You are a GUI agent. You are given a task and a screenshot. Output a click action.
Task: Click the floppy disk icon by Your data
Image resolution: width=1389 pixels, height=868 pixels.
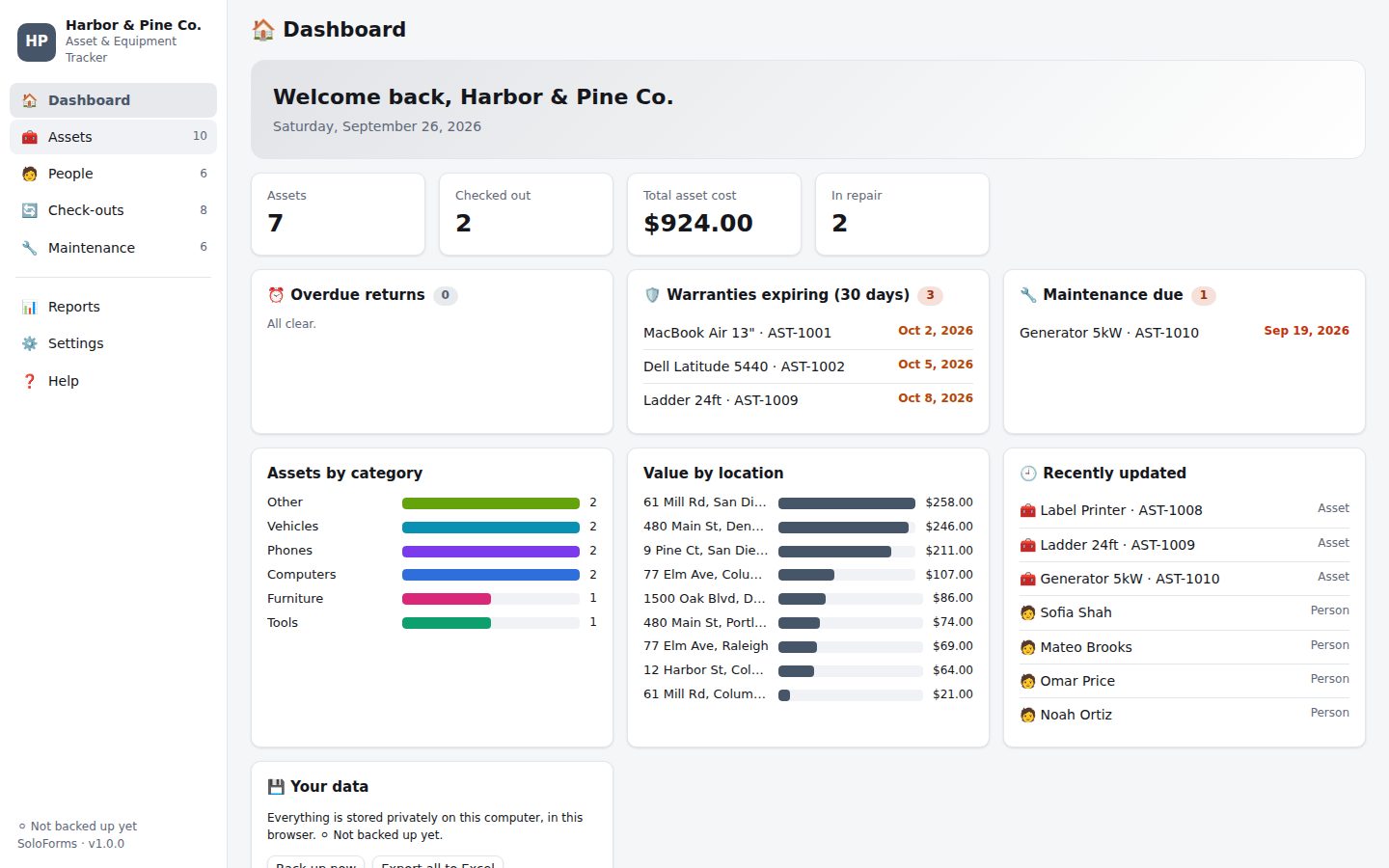click(x=276, y=787)
